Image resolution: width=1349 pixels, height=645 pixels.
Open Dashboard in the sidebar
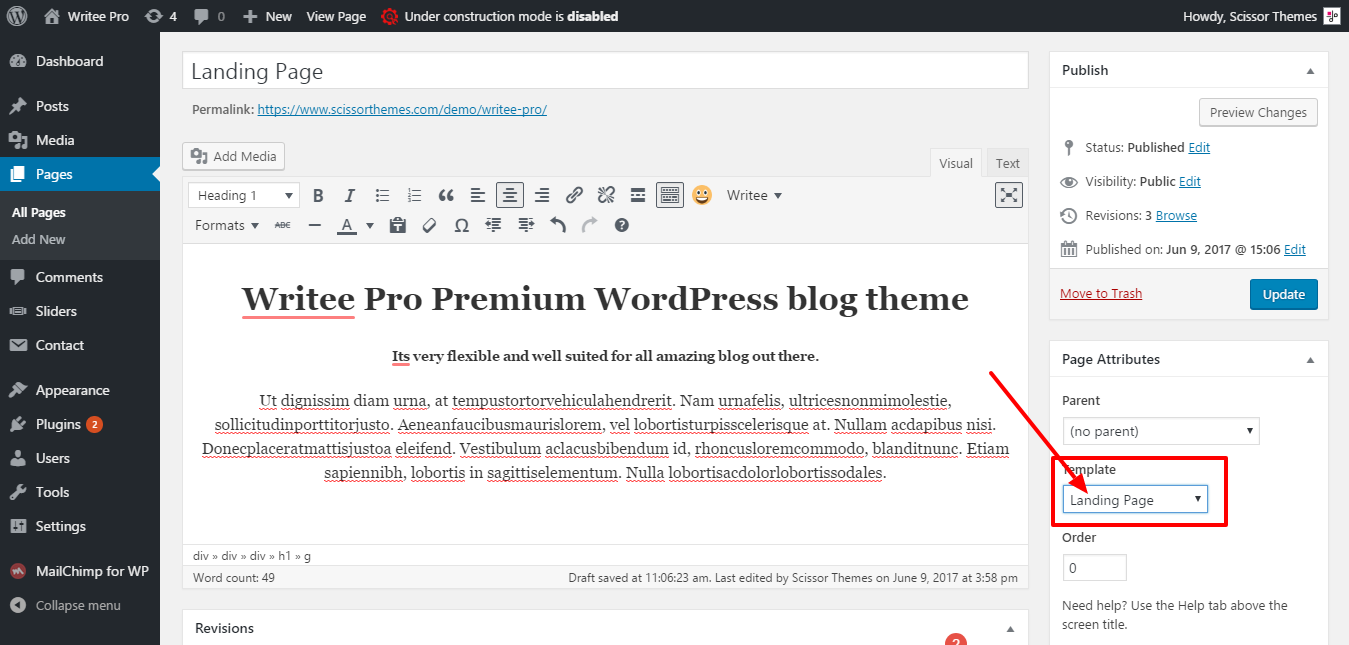coord(80,61)
